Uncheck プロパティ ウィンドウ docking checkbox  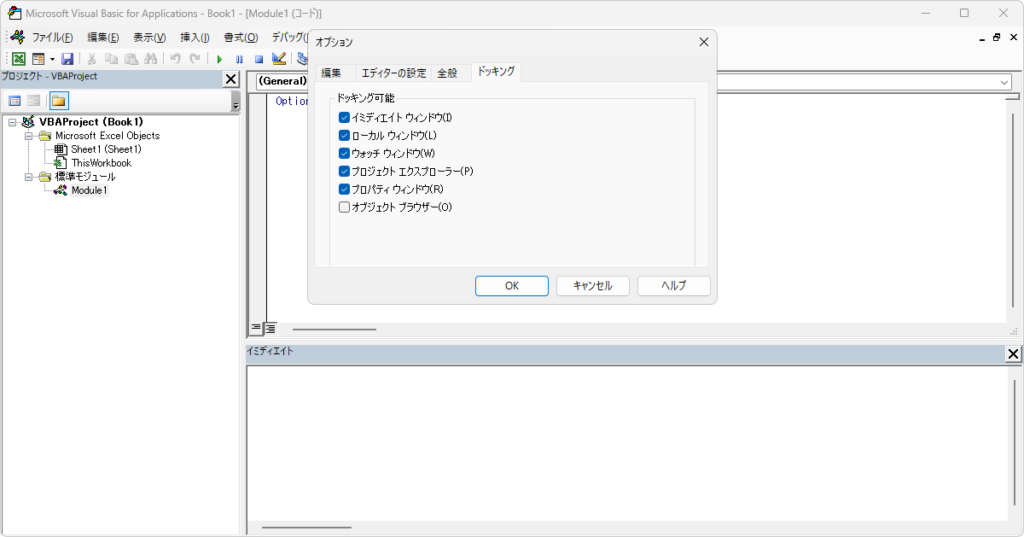[344, 189]
